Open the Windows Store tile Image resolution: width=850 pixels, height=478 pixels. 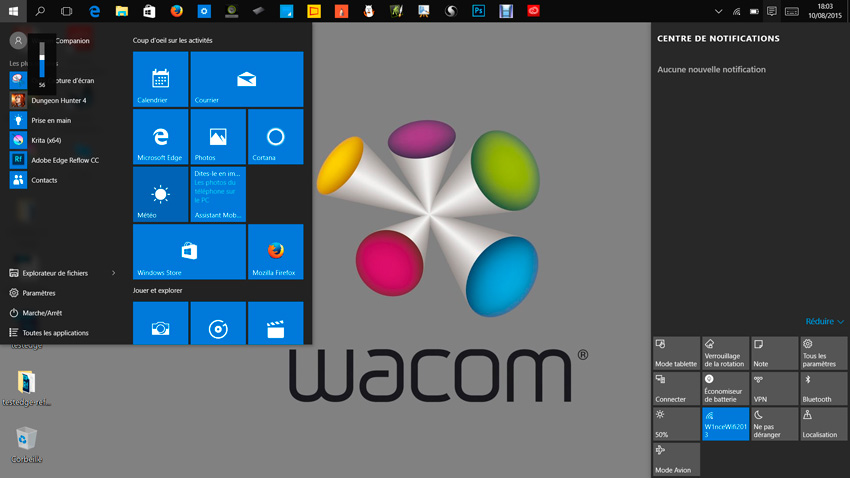[x=189, y=251]
